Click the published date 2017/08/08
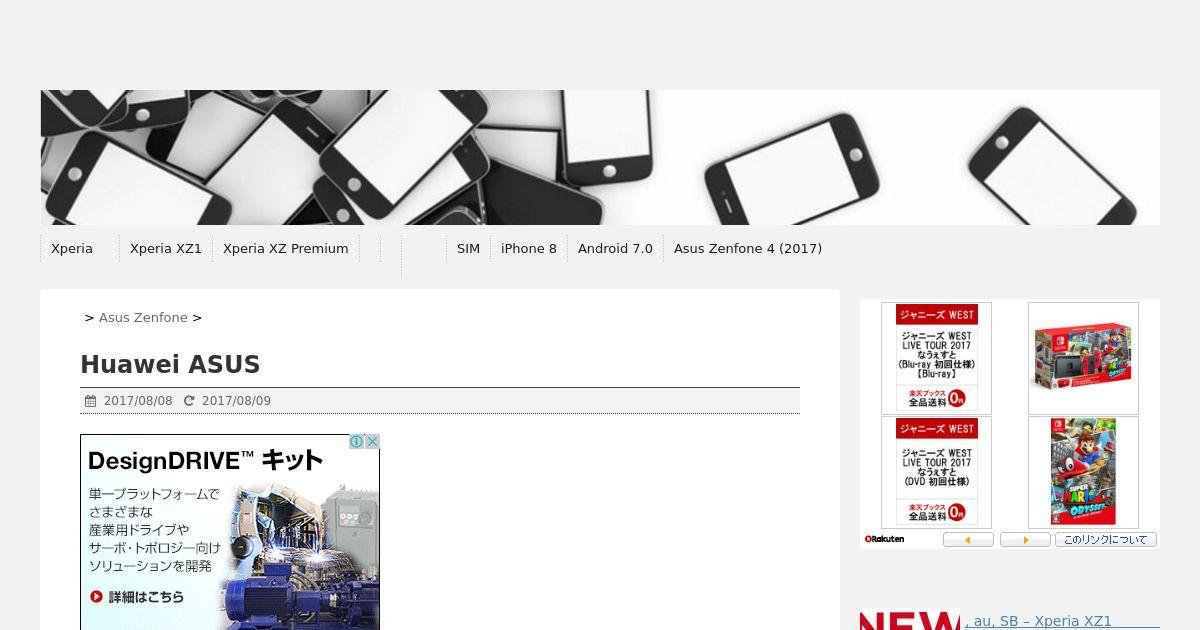1200x630 pixels. click(138, 401)
